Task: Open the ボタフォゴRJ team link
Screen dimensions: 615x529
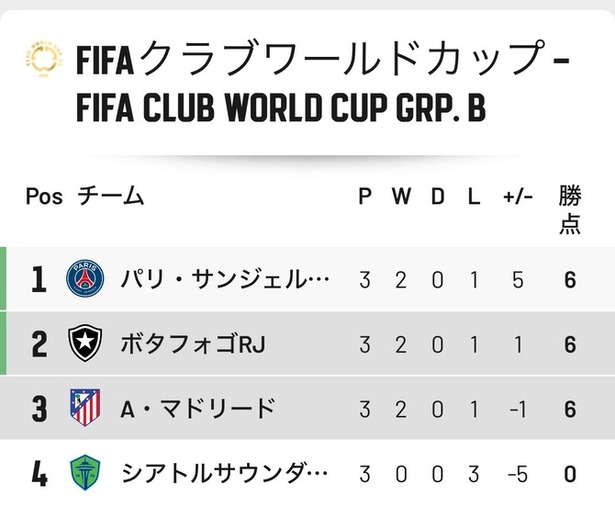Action: point(192,344)
